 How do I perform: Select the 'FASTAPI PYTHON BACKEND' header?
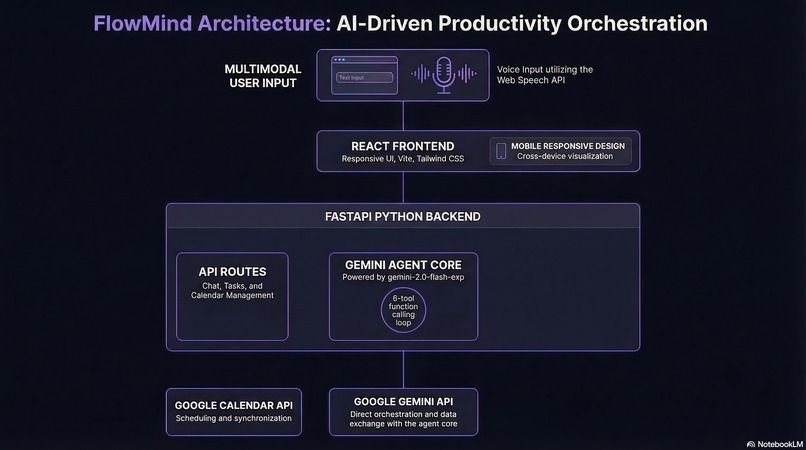(x=402, y=217)
